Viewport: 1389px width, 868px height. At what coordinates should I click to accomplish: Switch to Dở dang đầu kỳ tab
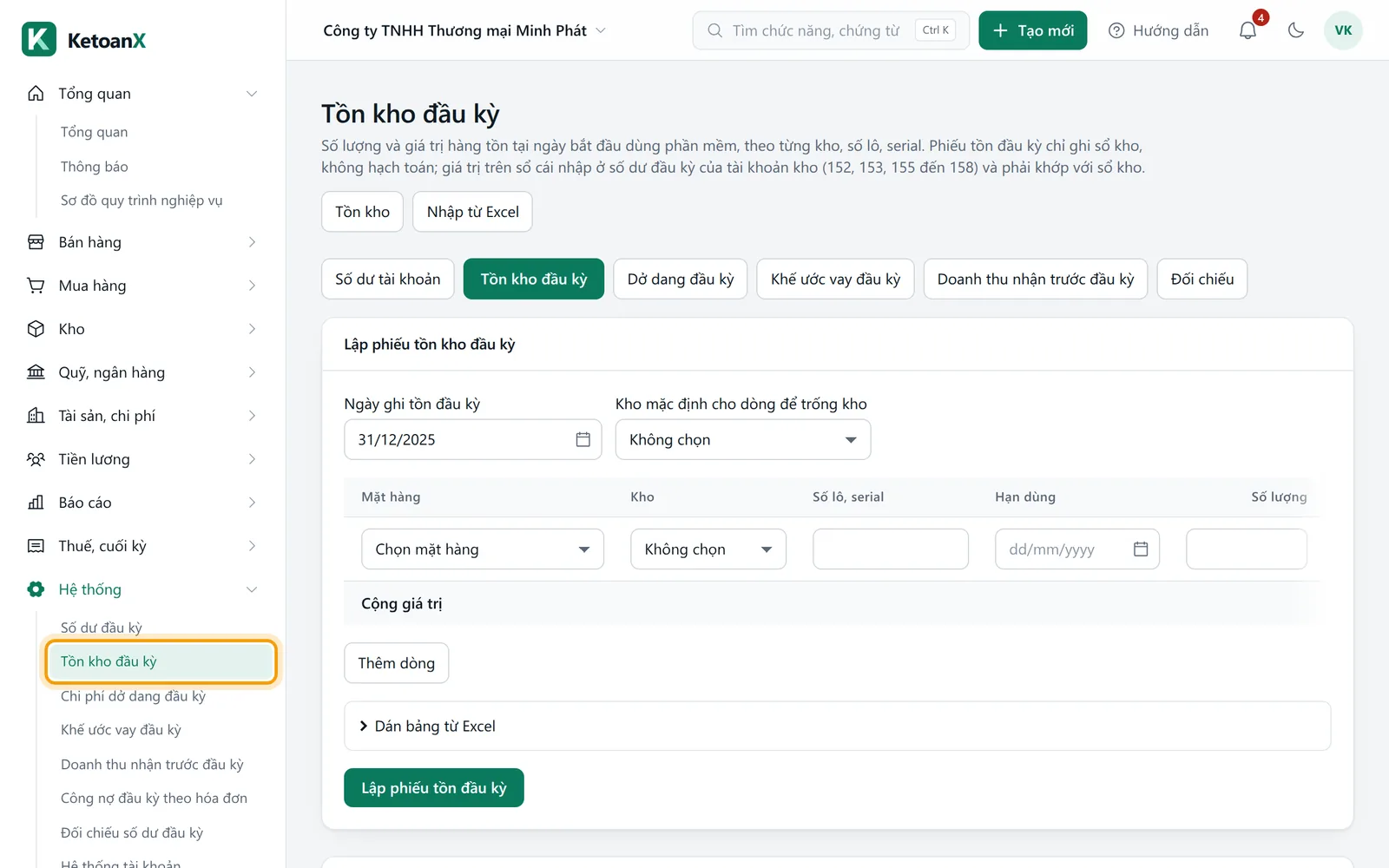point(681,279)
